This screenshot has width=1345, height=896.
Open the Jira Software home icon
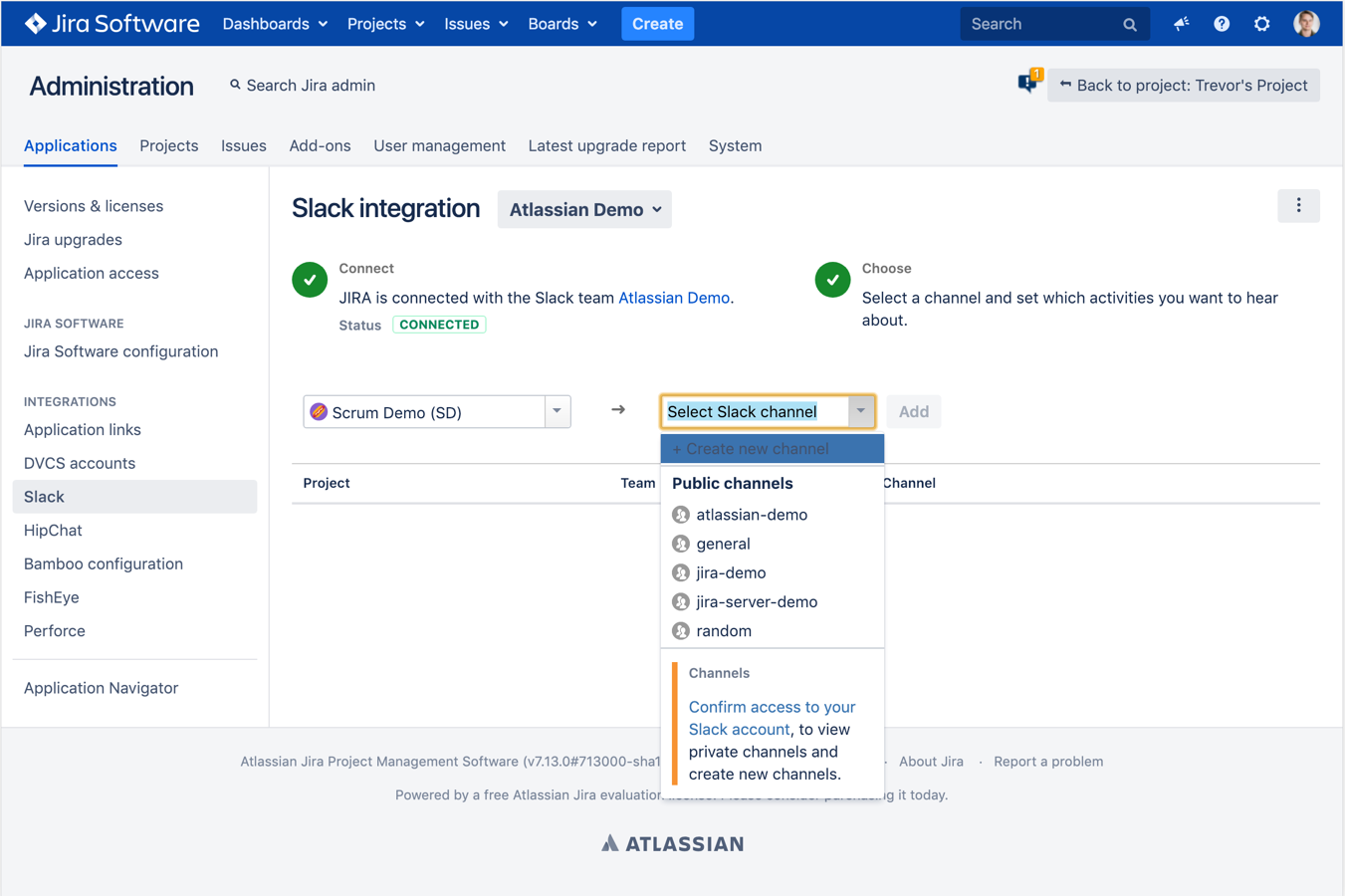35,23
